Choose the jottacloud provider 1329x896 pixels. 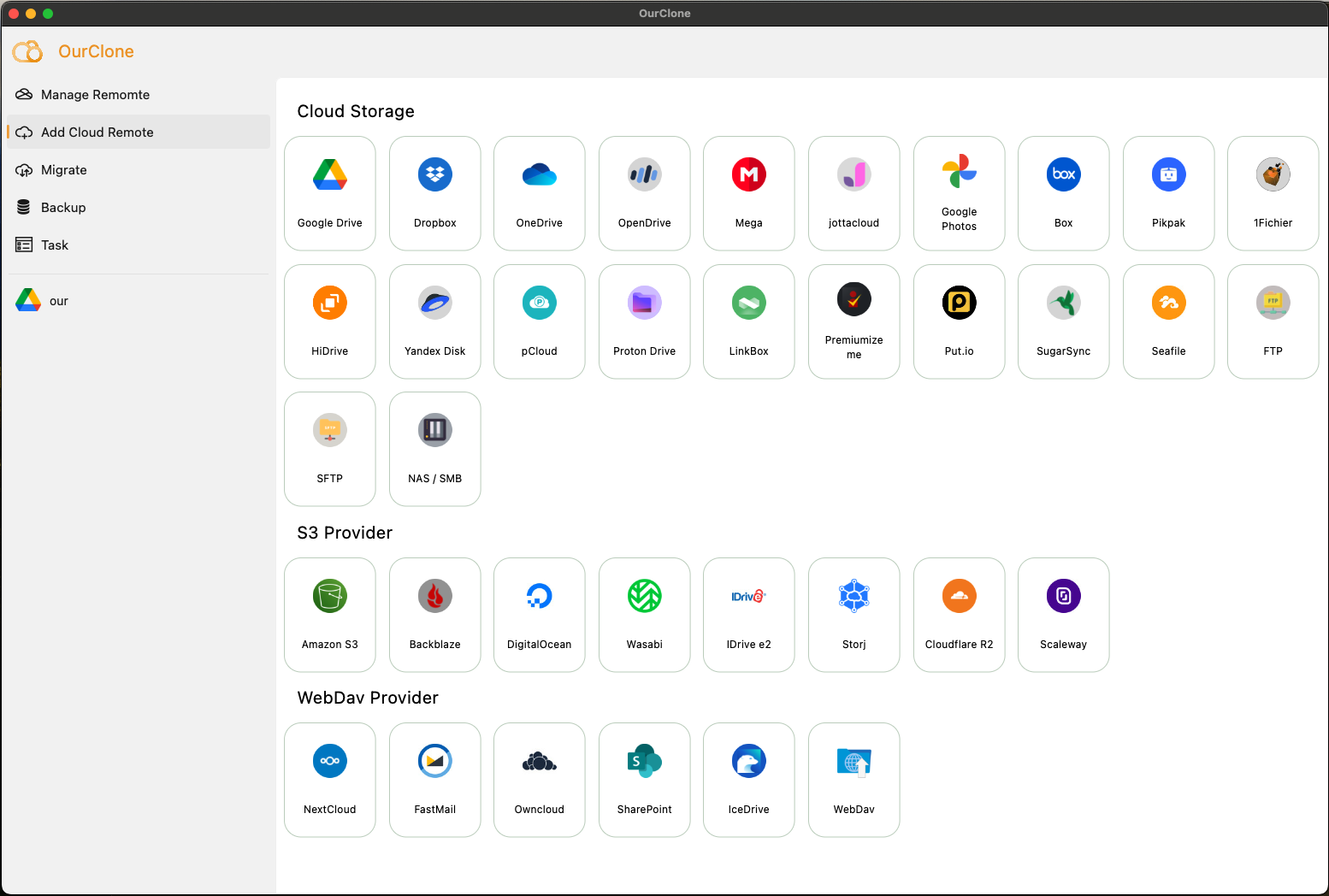click(854, 193)
